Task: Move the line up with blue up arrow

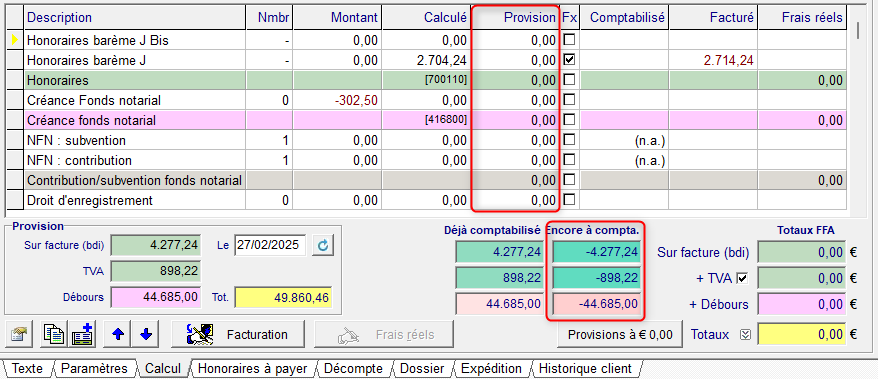Action: click(118, 335)
